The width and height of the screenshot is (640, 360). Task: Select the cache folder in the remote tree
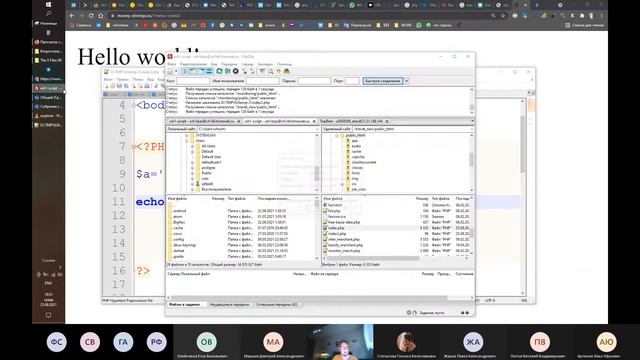356,151
